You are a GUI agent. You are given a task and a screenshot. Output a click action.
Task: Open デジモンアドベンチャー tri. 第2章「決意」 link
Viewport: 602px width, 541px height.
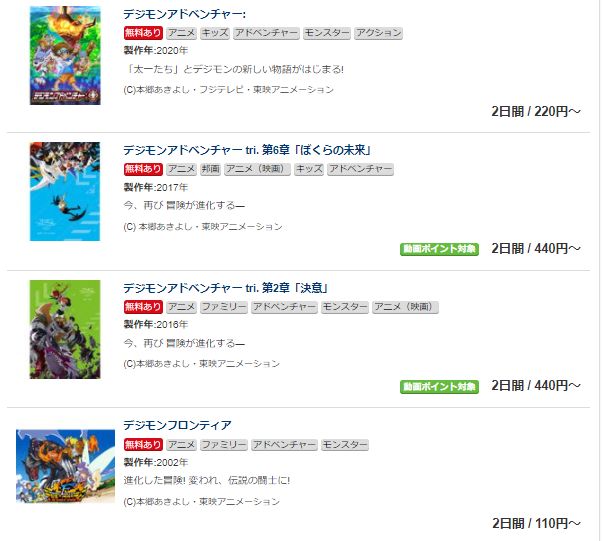coord(225,288)
